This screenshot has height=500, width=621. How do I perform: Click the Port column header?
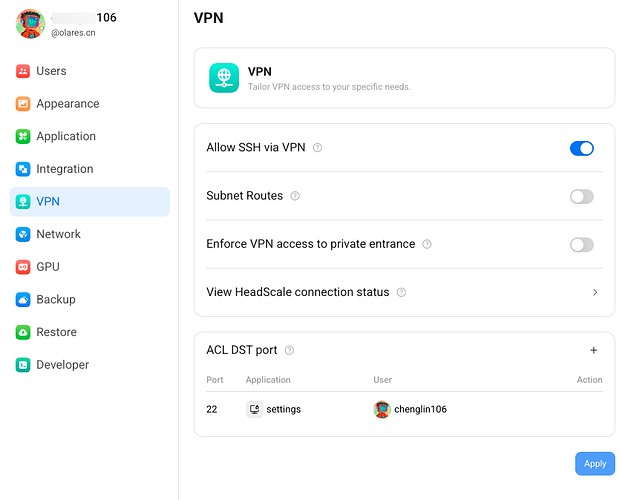(x=215, y=380)
